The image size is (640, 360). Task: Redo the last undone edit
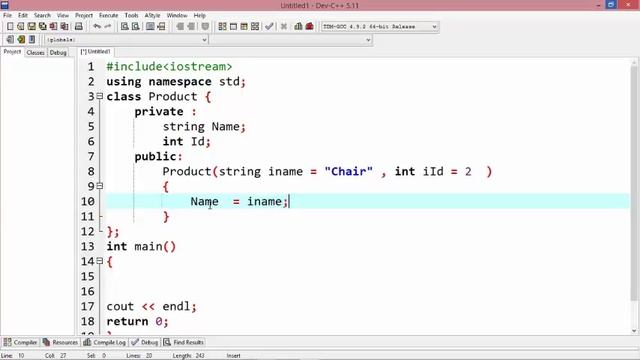click(108, 27)
